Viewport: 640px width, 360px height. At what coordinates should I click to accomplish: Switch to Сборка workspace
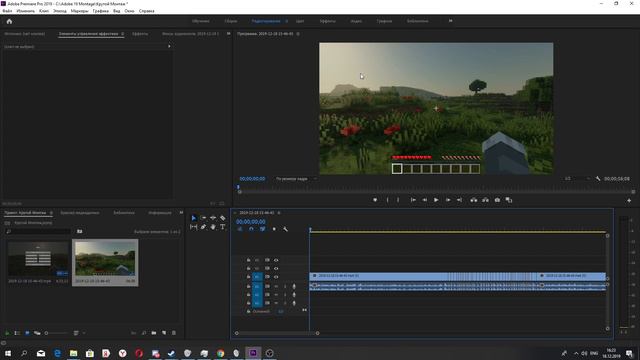(x=231, y=21)
